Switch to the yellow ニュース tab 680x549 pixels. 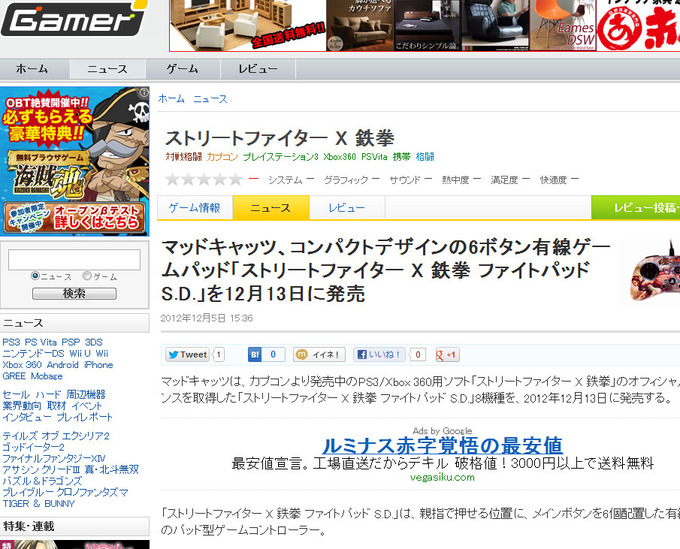[x=271, y=208]
